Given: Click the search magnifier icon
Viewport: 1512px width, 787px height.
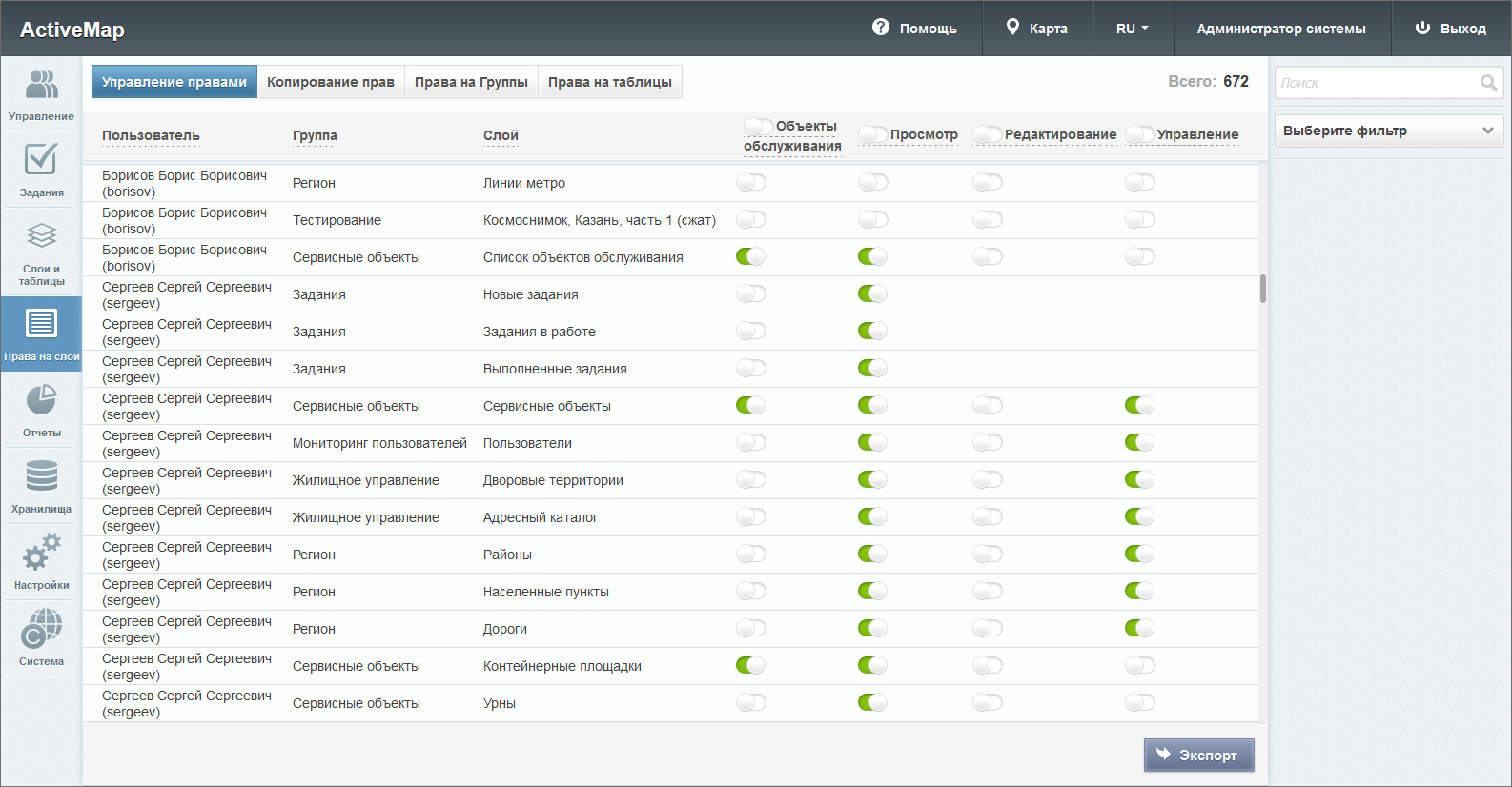Looking at the screenshot, I should click(1488, 83).
